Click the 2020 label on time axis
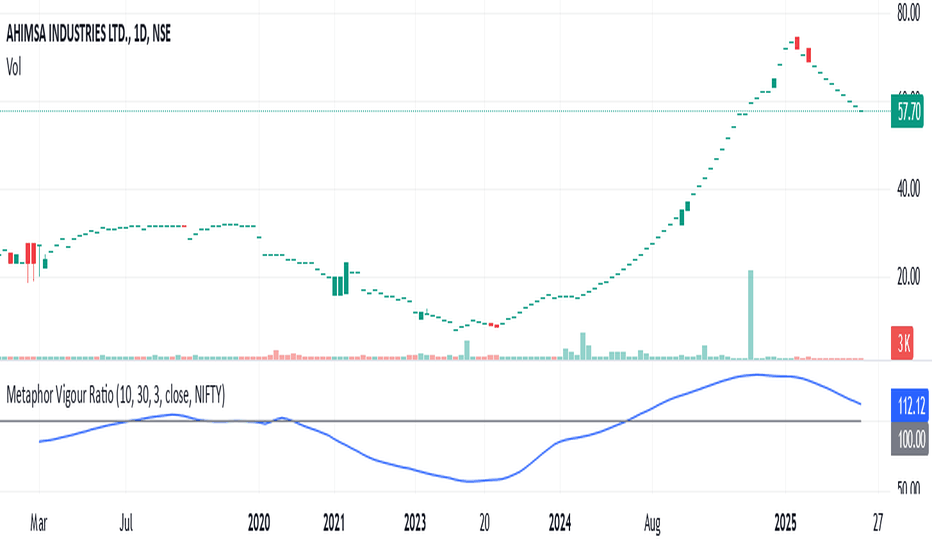The image size is (932, 550). pos(259,523)
